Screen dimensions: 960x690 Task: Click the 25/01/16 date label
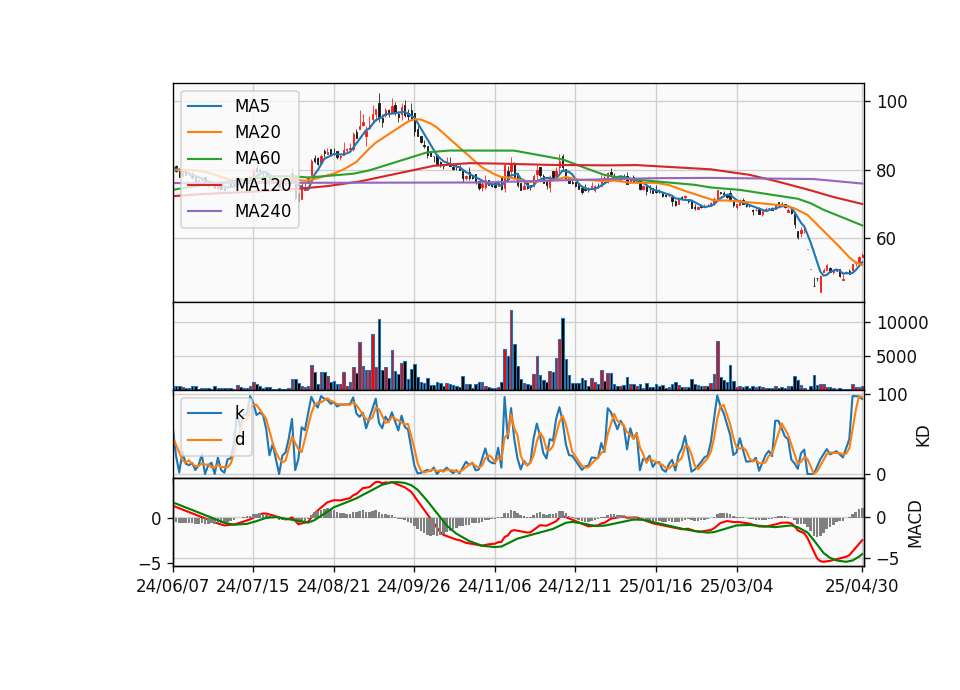coord(656,586)
